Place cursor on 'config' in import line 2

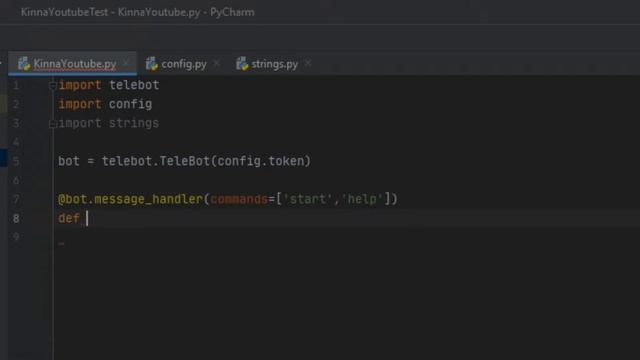click(131, 104)
